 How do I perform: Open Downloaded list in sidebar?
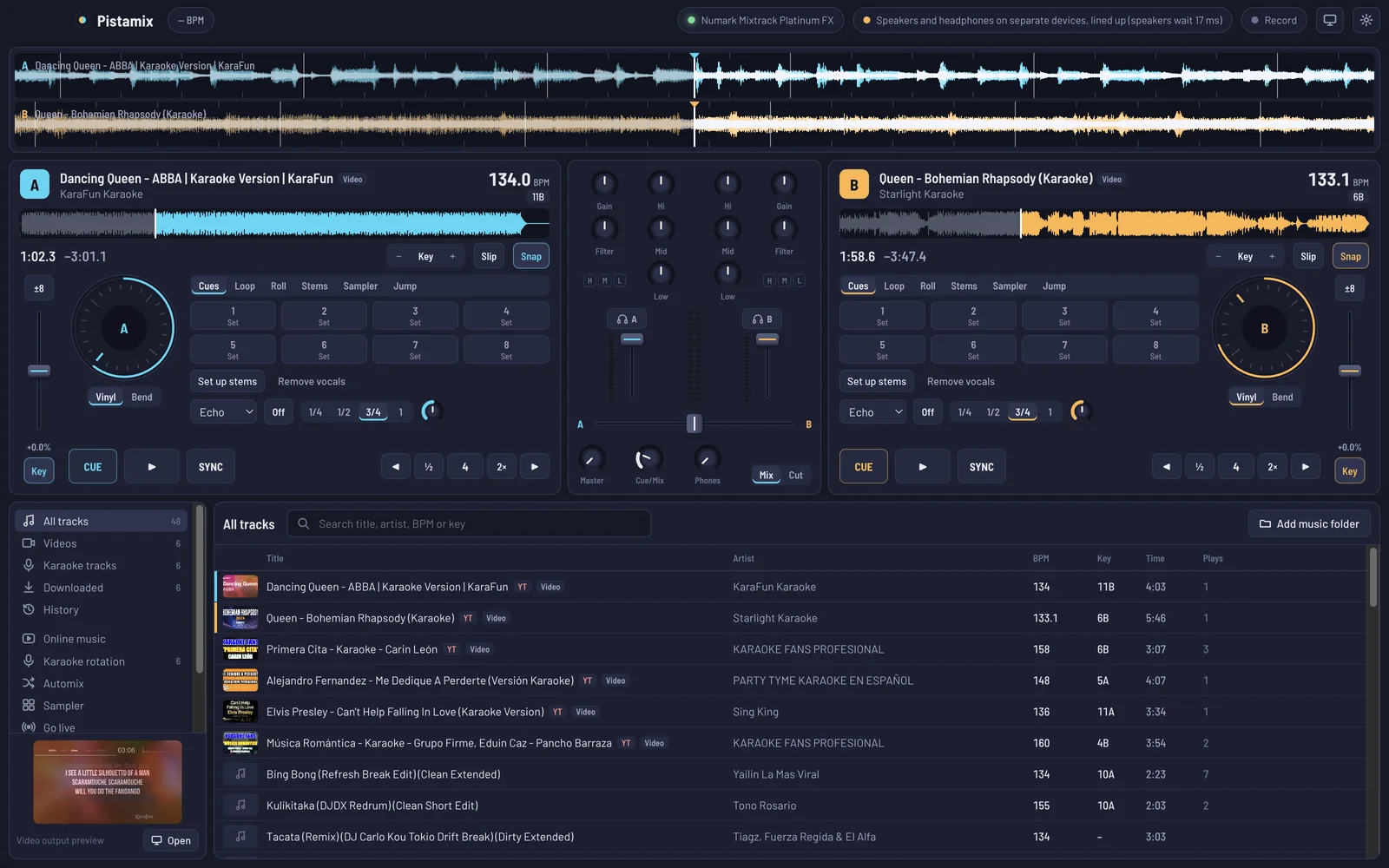pyautogui.click(x=102, y=588)
